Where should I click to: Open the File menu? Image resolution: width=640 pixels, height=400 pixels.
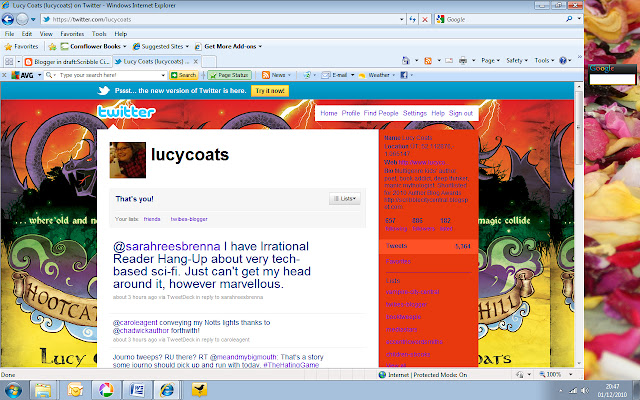tap(9, 34)
